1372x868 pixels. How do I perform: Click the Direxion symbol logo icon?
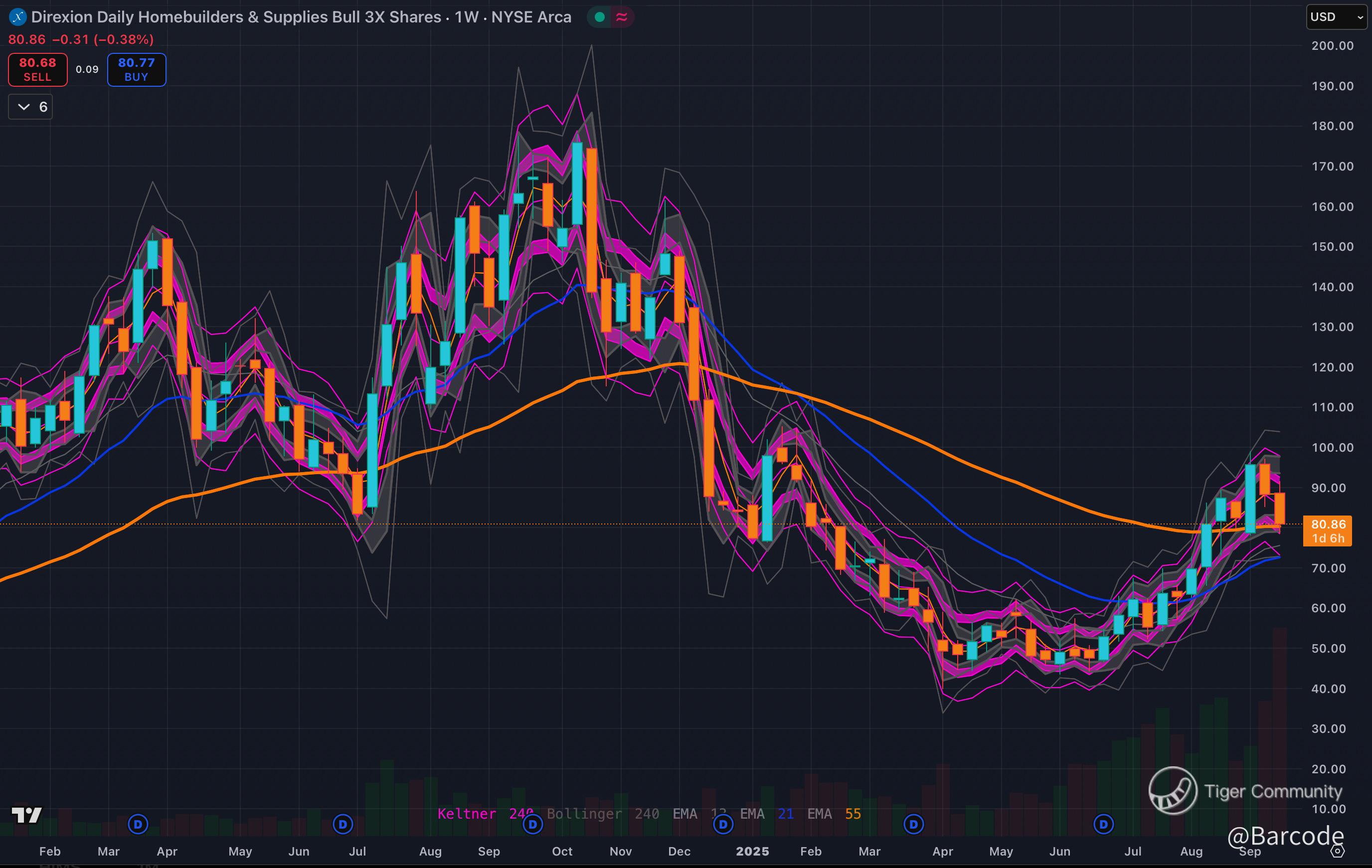[17, 17]
